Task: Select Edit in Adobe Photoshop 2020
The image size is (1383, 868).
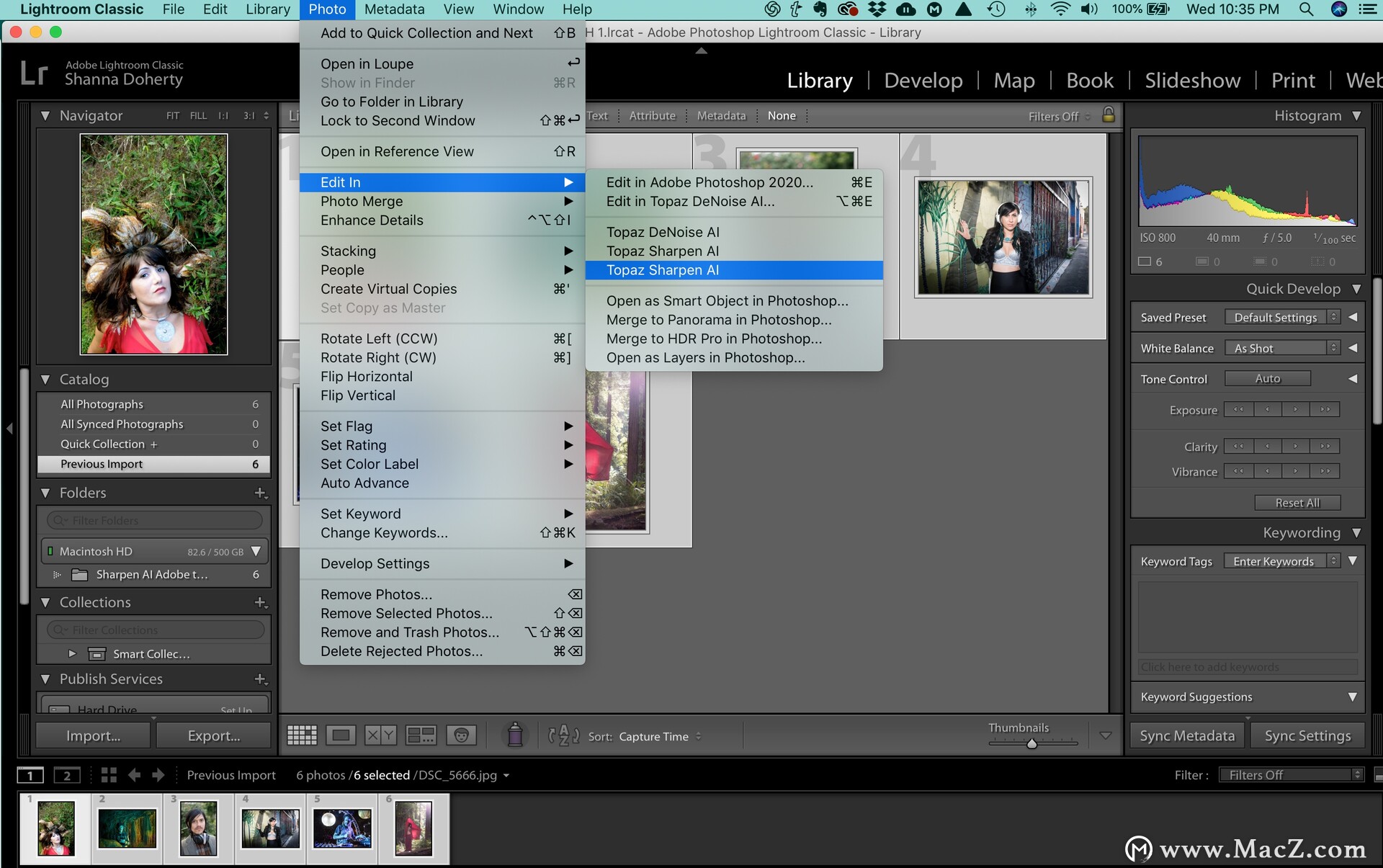Action: (x=734, y=182)
